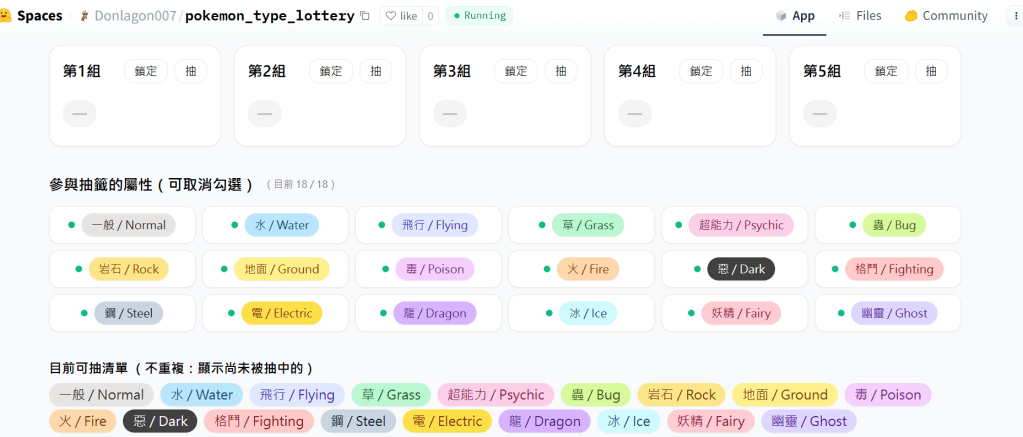Click the Donlagon007 user avatar icon
1023x437 pixels.
click(84, 16)
